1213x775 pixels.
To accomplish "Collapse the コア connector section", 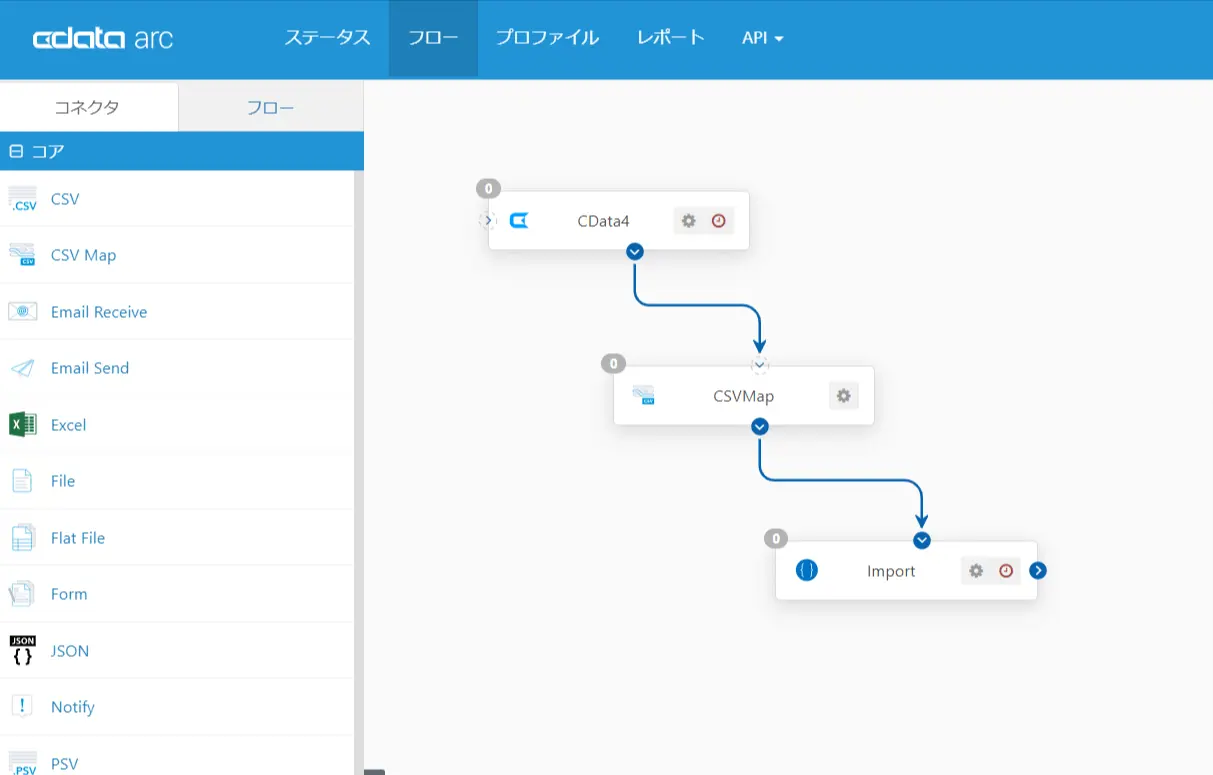I will 15,152.
